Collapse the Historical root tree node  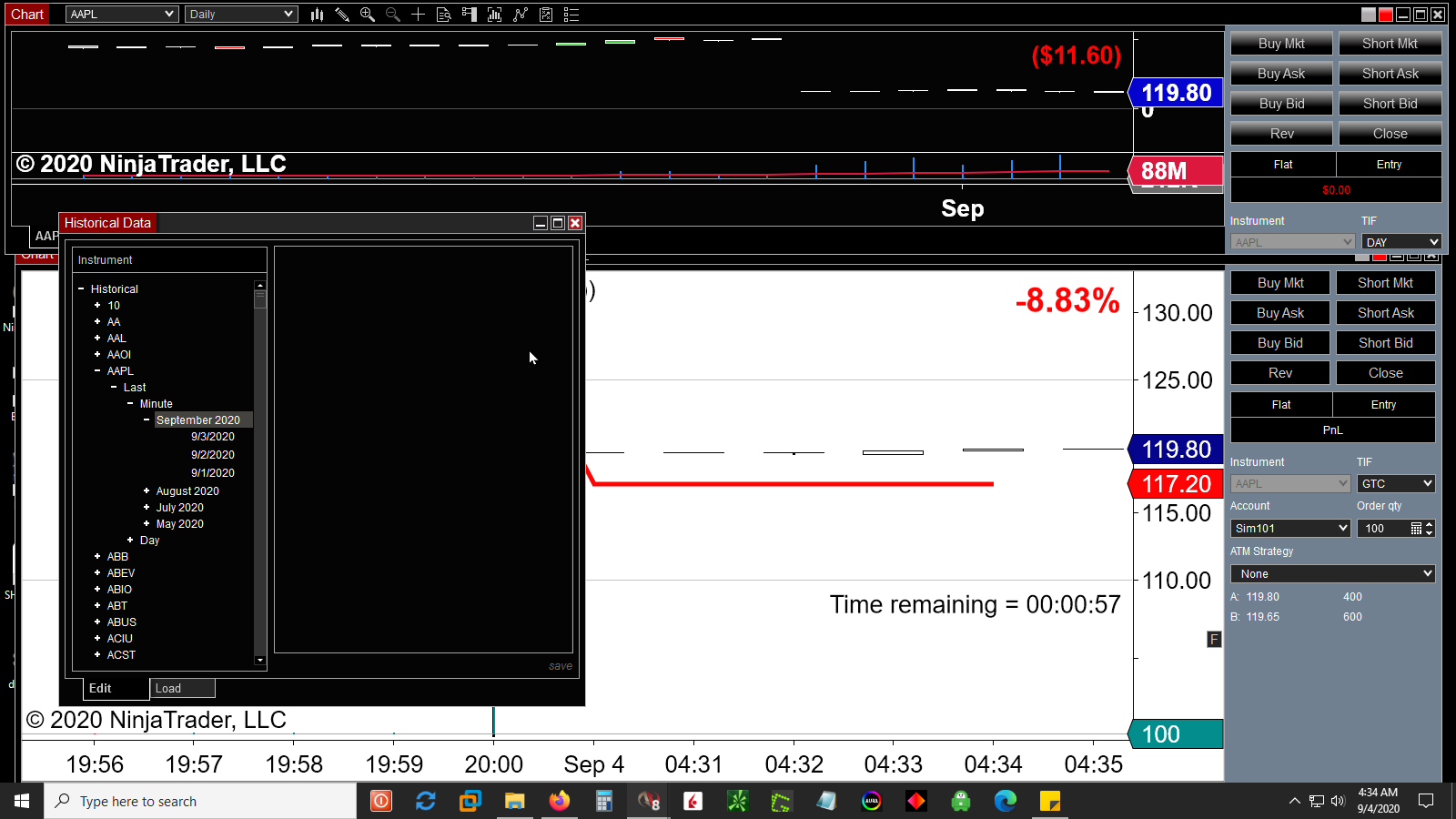click(81, 289)
